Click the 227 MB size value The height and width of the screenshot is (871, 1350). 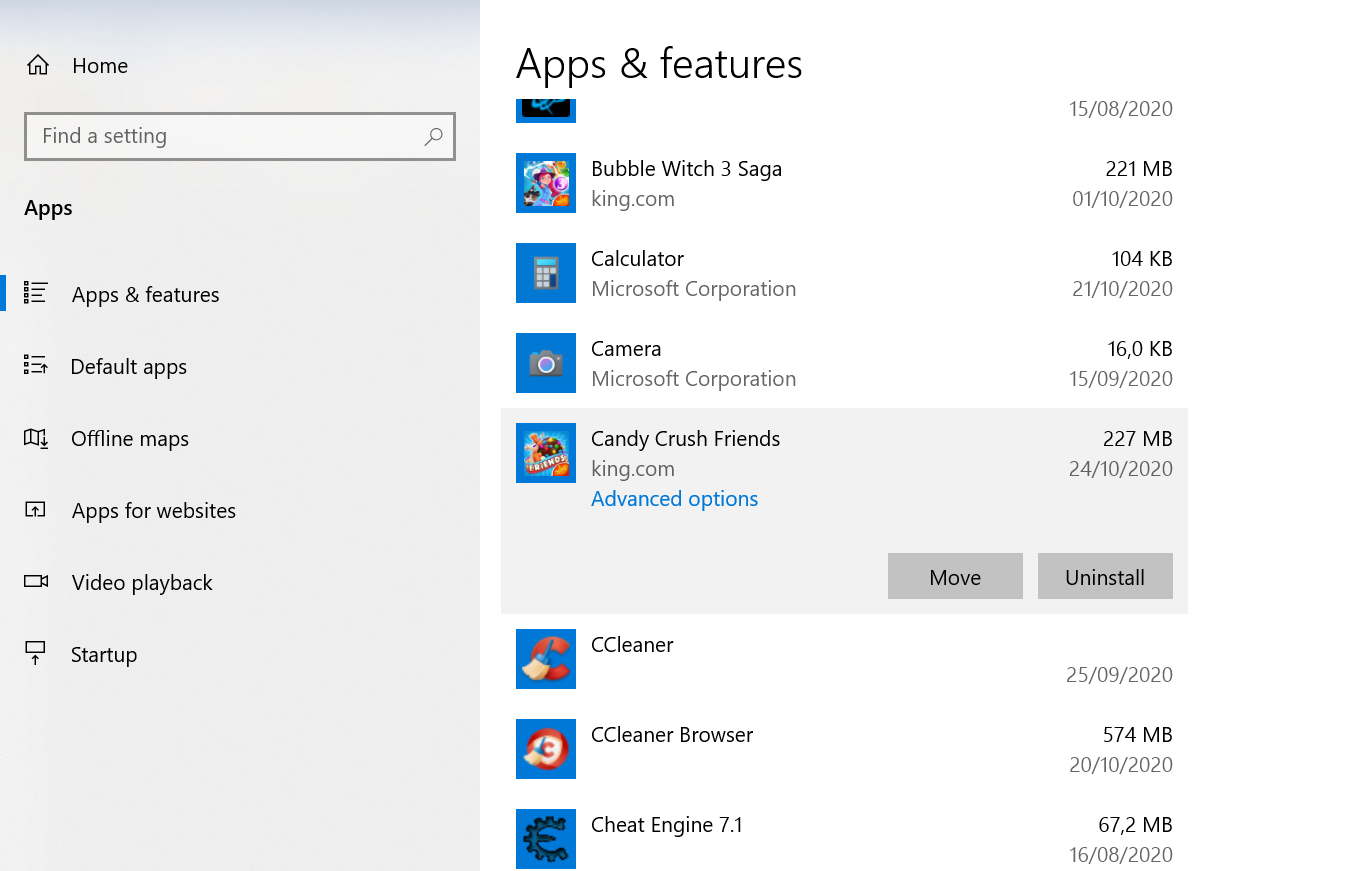click(x=1138, y=438)
